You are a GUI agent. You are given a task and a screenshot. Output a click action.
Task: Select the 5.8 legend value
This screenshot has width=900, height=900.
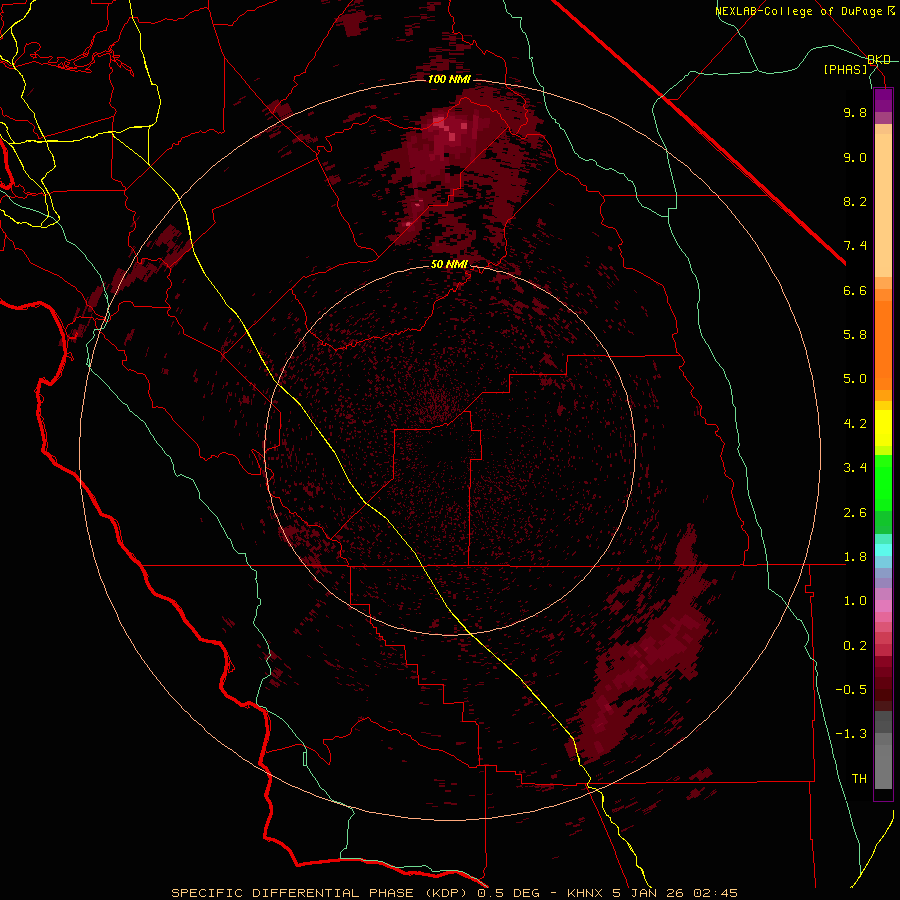855,335
